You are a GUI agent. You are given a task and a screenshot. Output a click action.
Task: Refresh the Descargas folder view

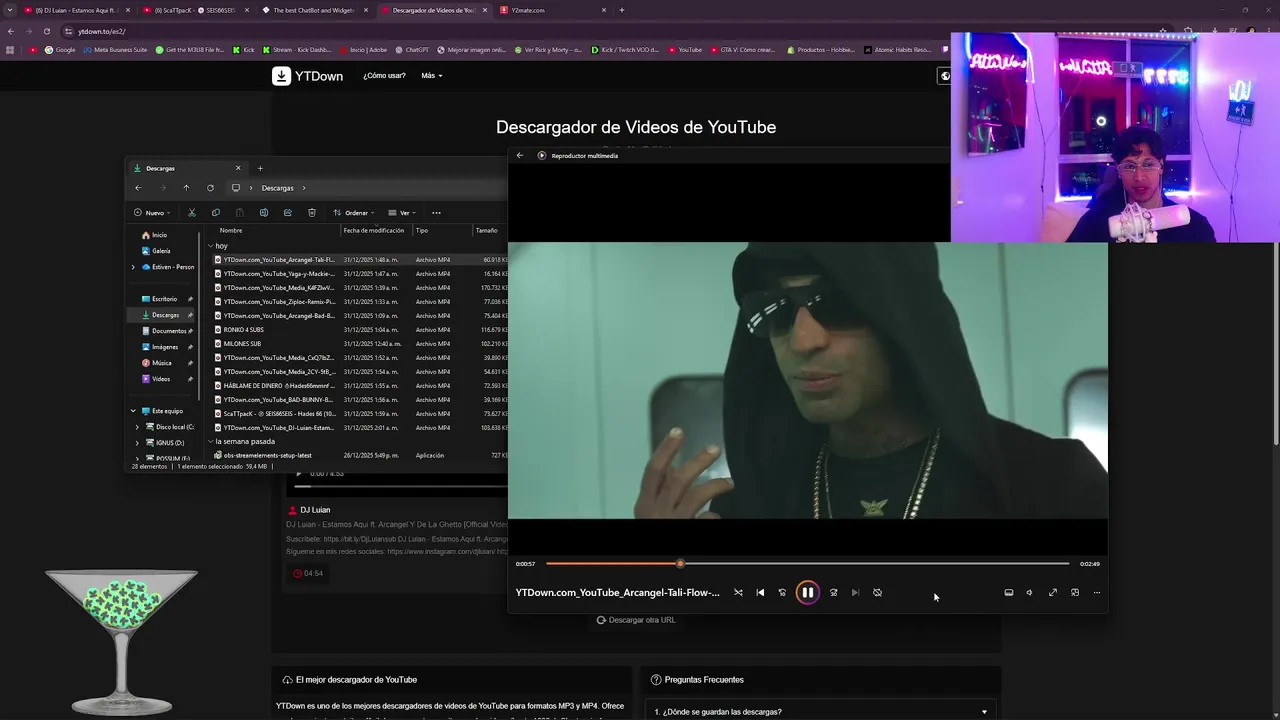pyautogui.click(x=210, y=187)
